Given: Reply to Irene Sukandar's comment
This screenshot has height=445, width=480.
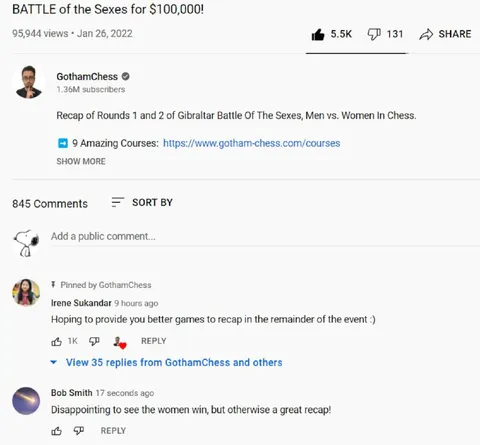Looking at the screenshot, I should [x=153, y=341].
